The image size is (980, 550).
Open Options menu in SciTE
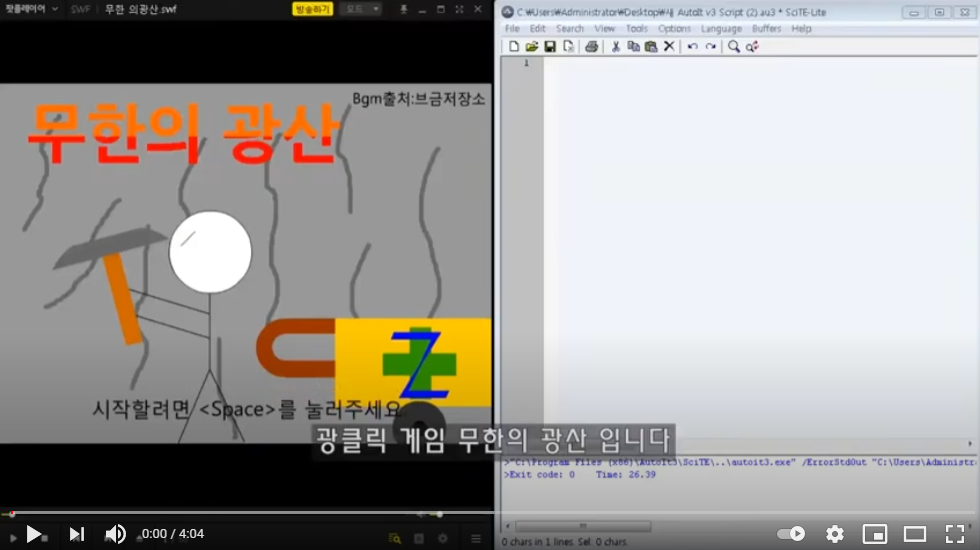coord(674,29)
